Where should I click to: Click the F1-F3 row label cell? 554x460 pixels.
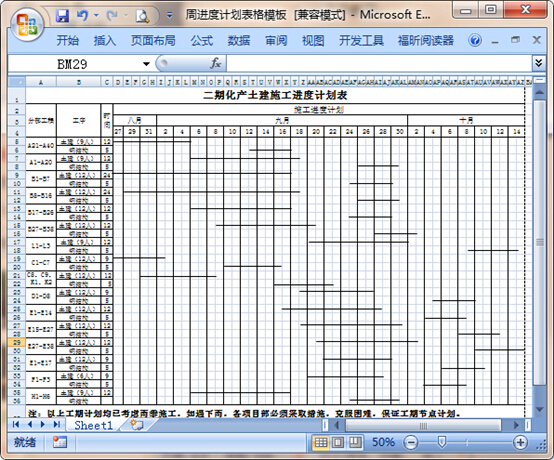[41, 380]
